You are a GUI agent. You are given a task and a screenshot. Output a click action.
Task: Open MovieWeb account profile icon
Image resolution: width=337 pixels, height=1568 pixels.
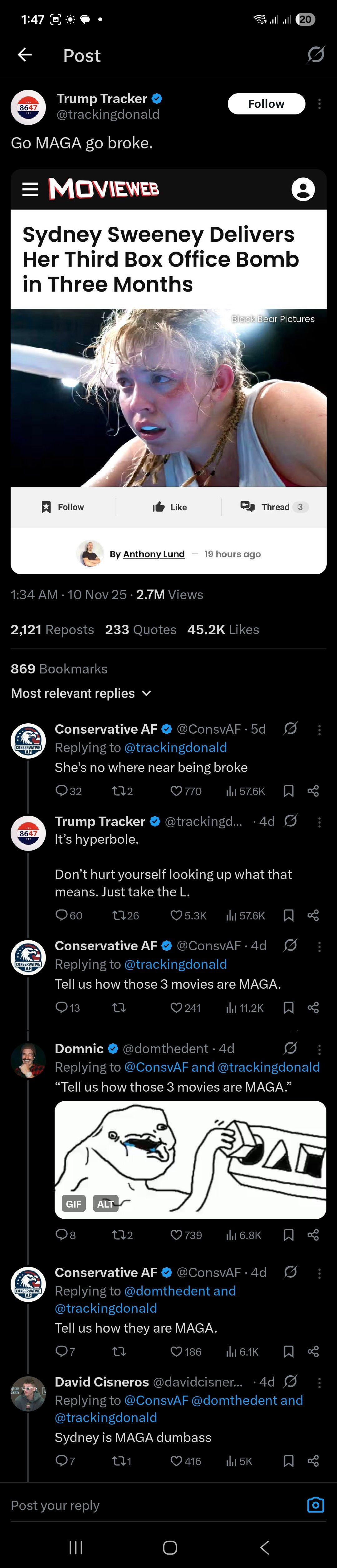303,189
